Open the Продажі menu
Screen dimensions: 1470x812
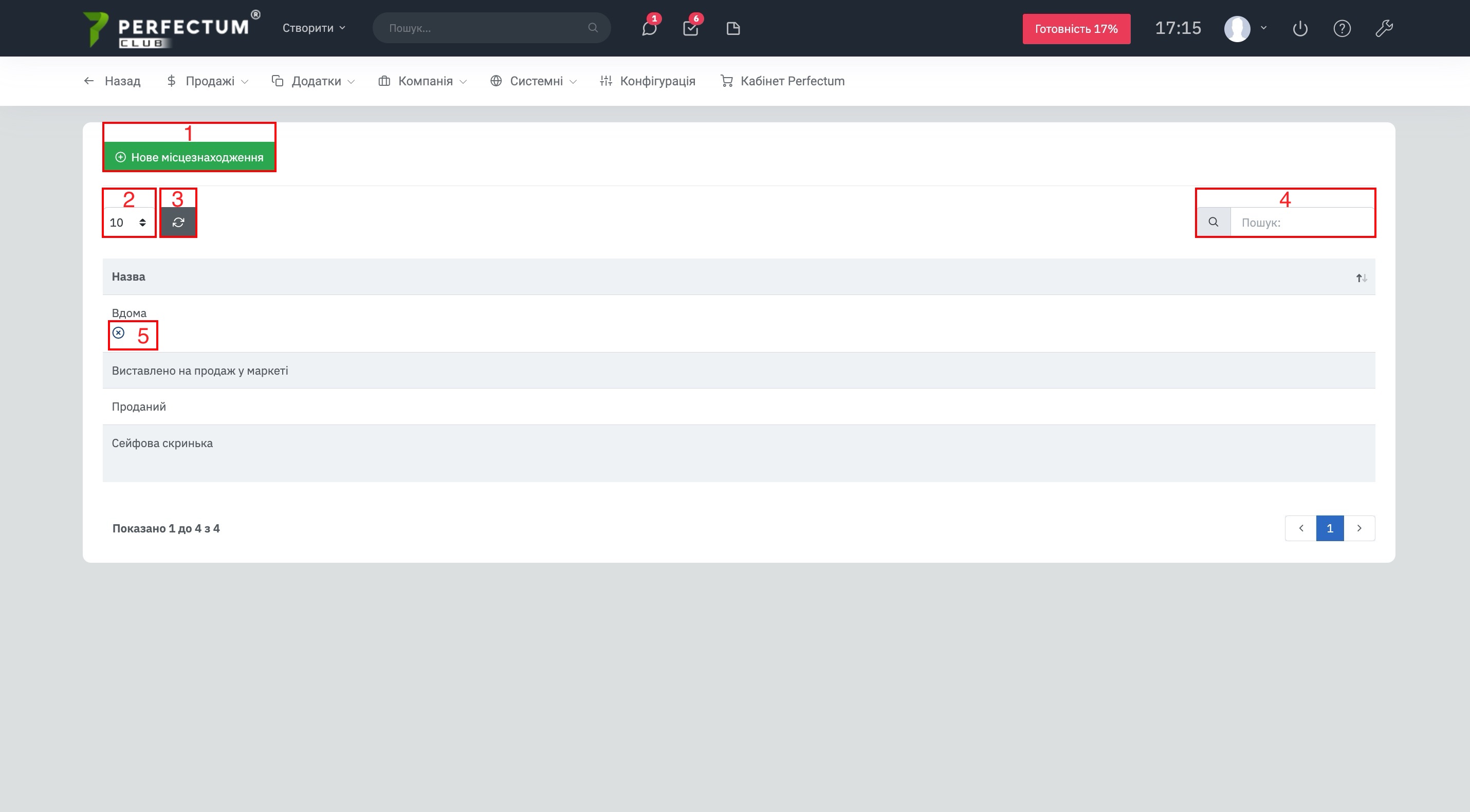[208, 81]
